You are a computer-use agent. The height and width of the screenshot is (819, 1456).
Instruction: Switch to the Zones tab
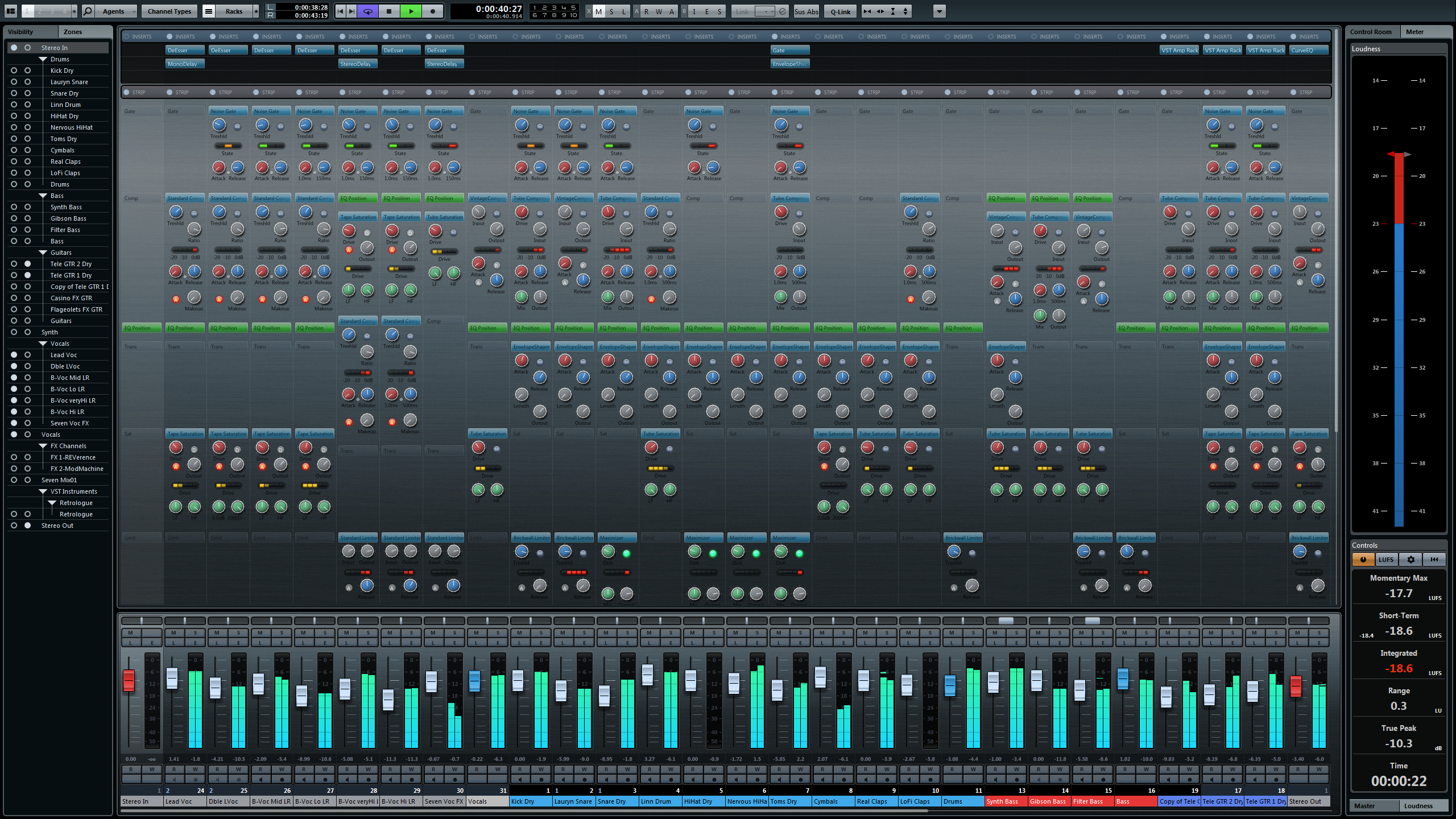coord(72,31)
